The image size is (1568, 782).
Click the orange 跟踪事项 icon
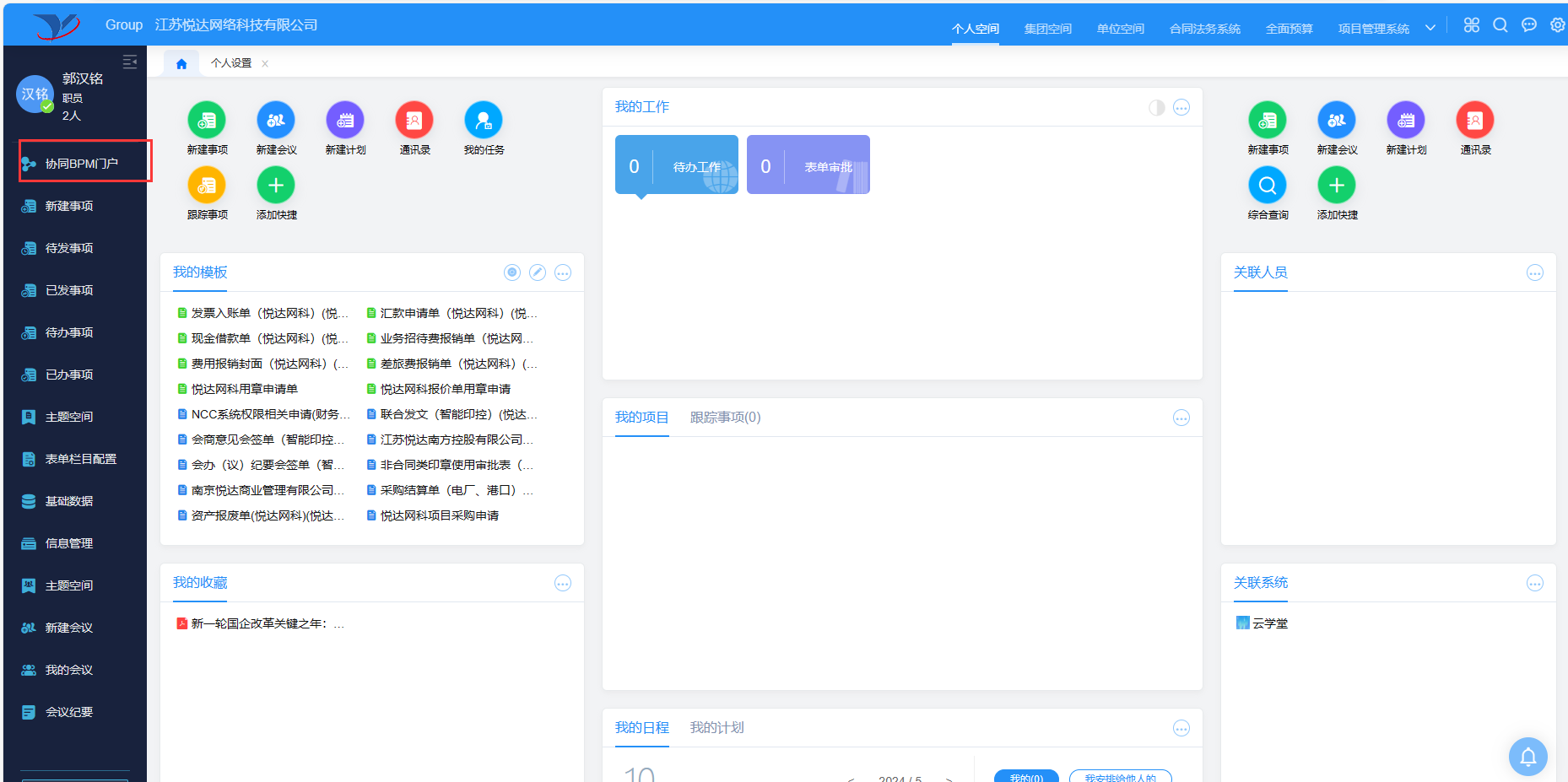pyautogui.click(x=207, y=186)
